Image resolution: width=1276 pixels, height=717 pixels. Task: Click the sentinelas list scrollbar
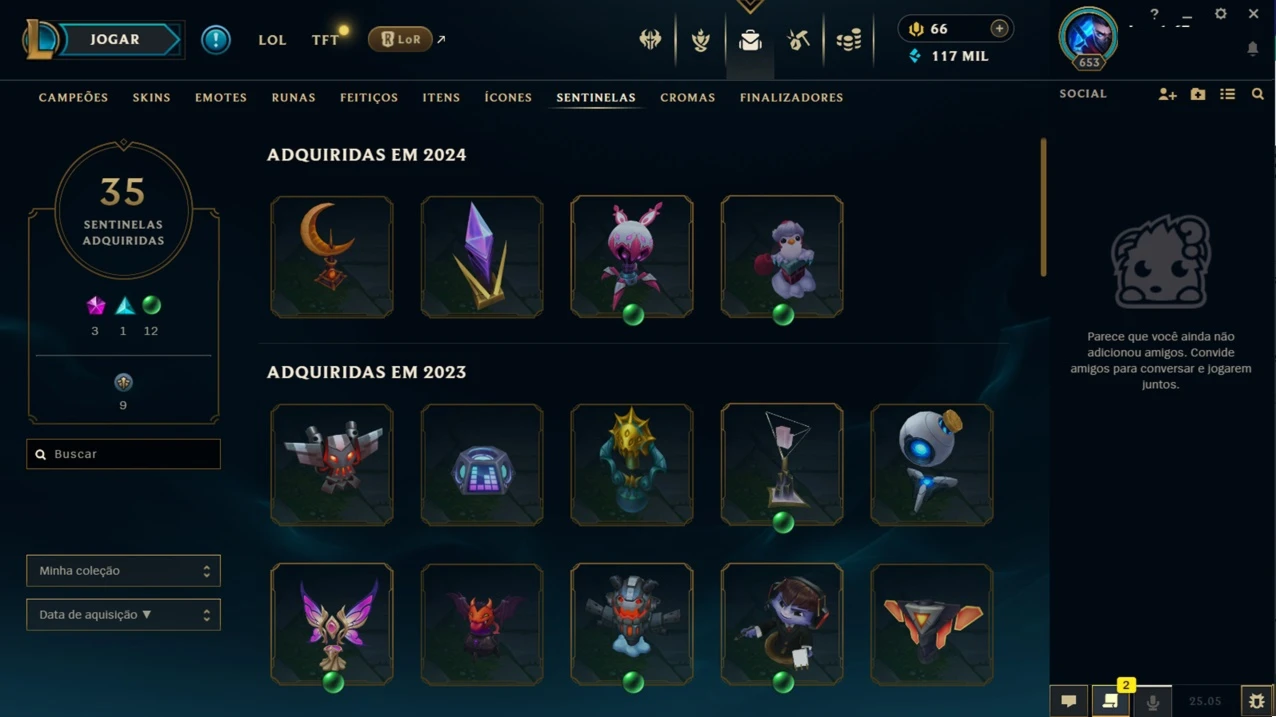tap(1043, 208)
